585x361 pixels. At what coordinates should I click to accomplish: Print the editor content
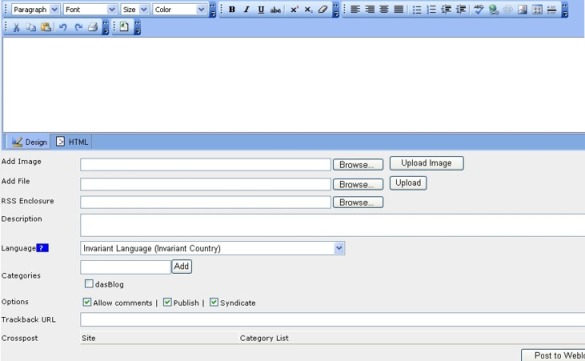tap(93, 27)
